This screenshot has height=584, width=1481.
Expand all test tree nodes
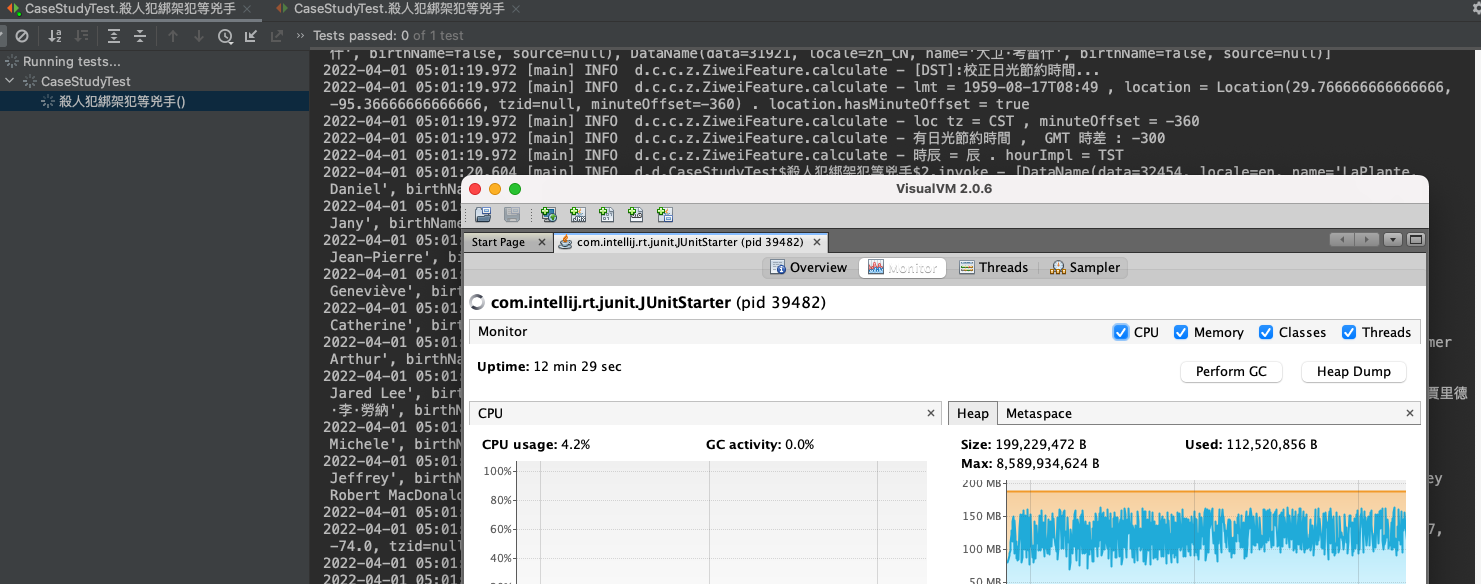pos(114,36)
